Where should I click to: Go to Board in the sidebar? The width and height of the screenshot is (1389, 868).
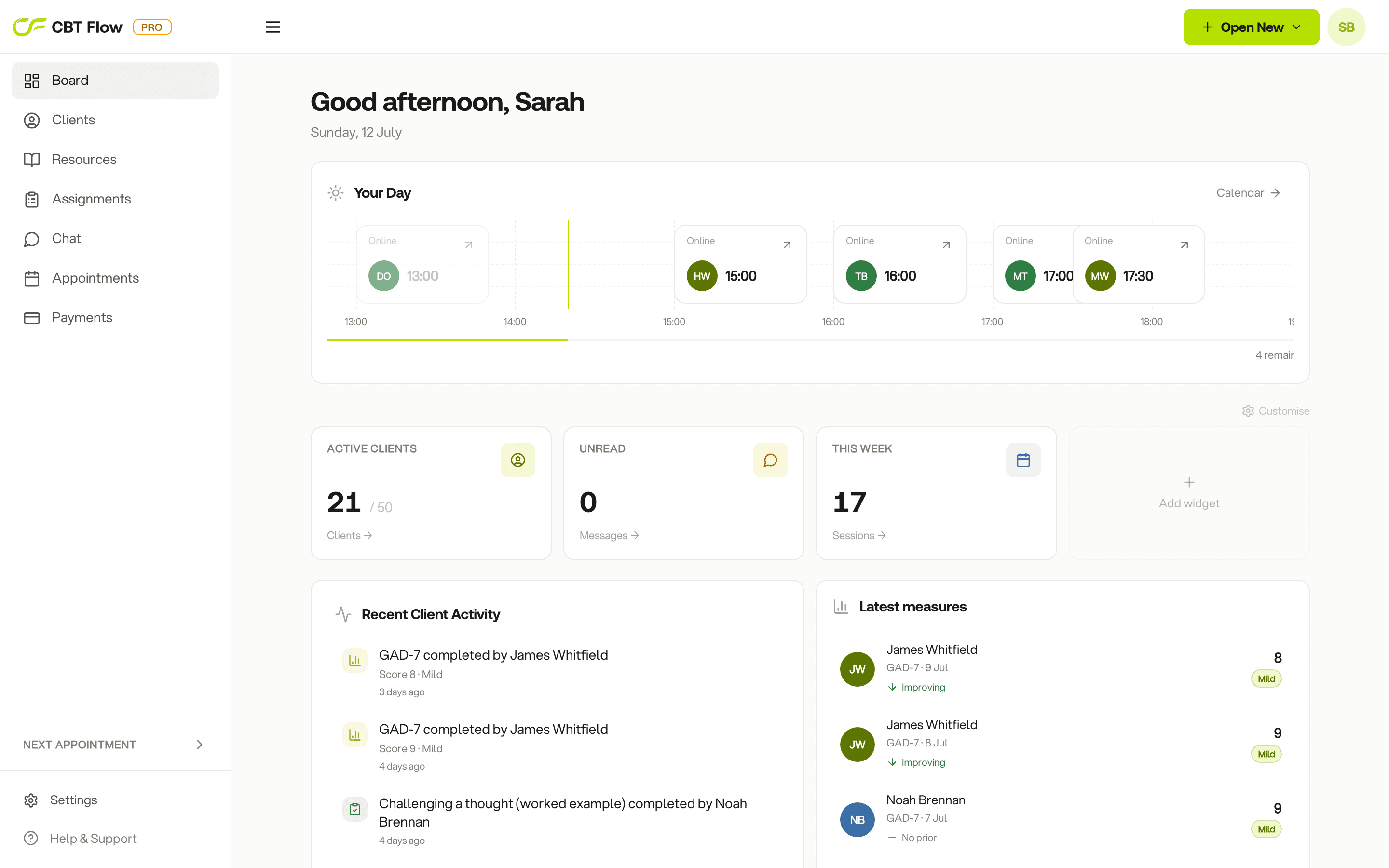(115, 81)
